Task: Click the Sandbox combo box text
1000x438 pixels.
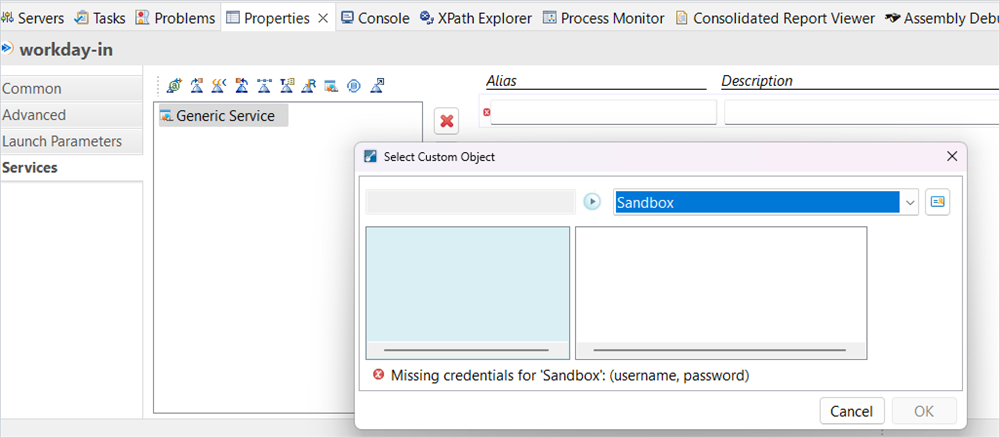Action: coord(757,203)
